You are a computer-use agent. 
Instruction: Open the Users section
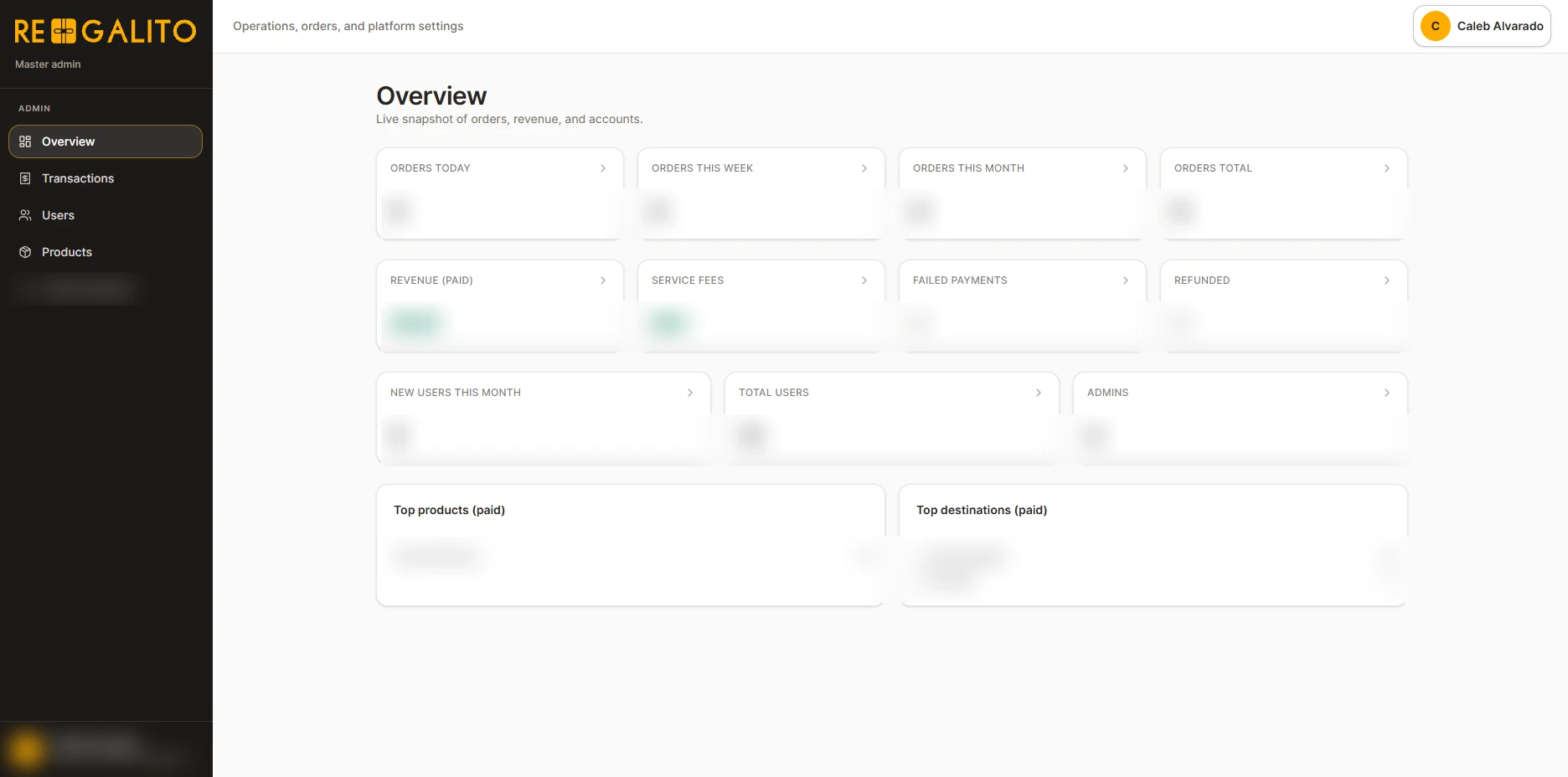click(x=106, y=215)
